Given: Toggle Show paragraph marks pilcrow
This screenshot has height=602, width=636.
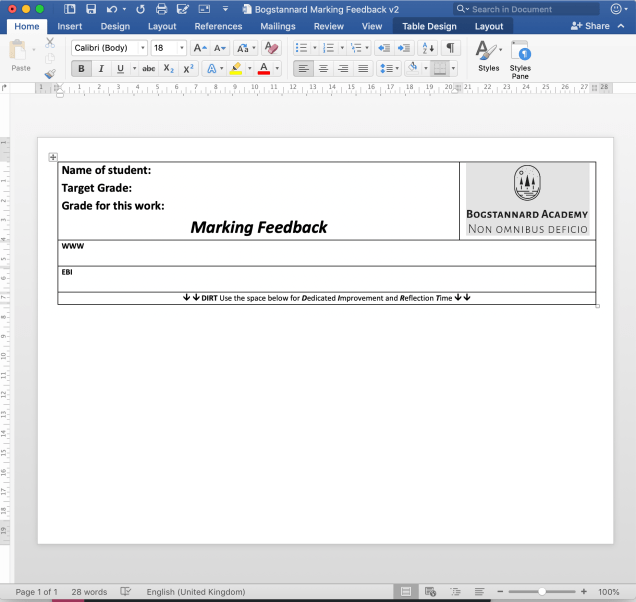Looking at the screenshot, I should 450,48.
